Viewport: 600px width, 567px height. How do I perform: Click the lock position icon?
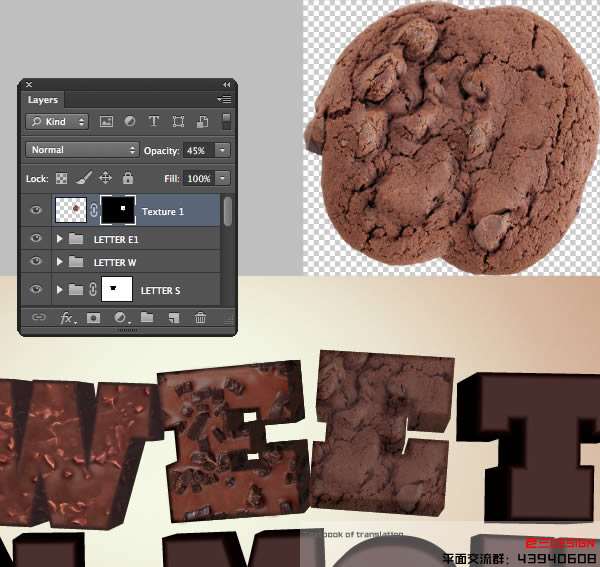(105, 178)
